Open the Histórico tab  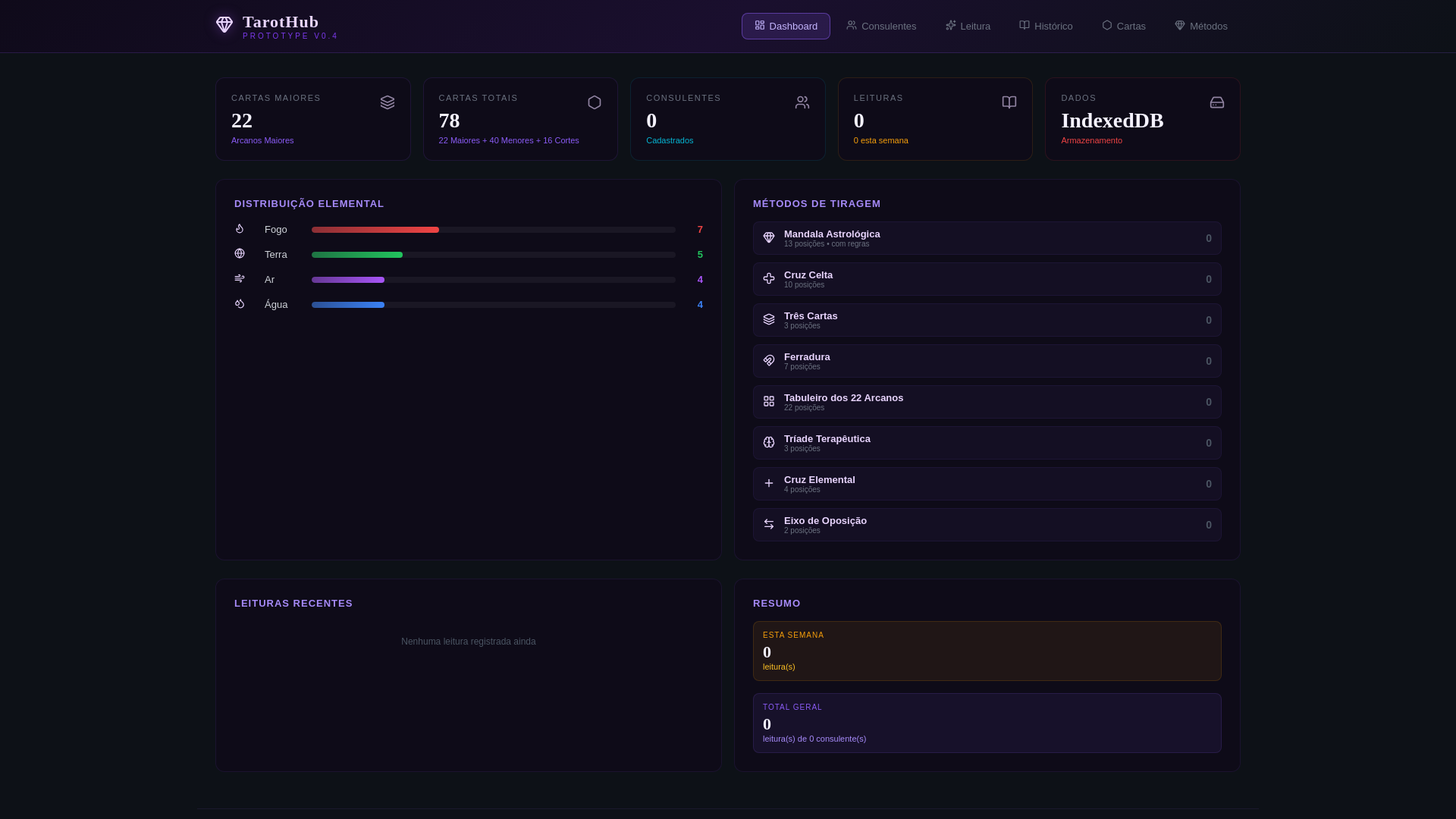pyautogui.click(x=1046, y=26)
